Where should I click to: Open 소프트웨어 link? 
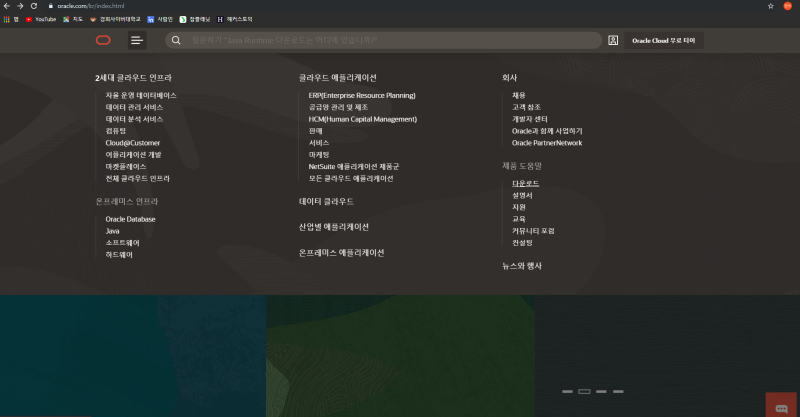coord(122,242)
